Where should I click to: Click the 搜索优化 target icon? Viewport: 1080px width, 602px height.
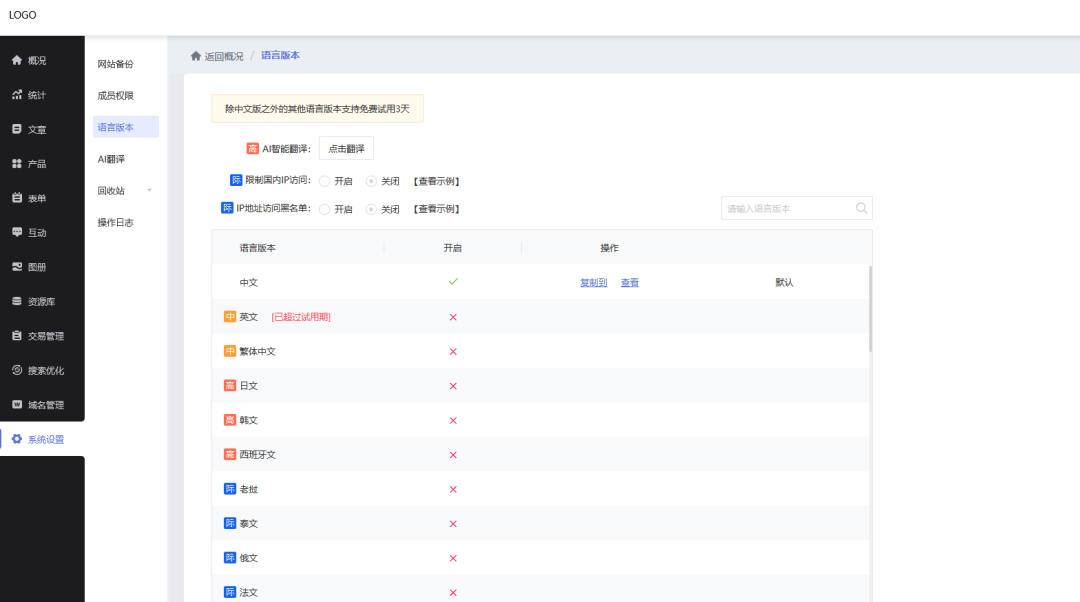[x=17, y=371]
